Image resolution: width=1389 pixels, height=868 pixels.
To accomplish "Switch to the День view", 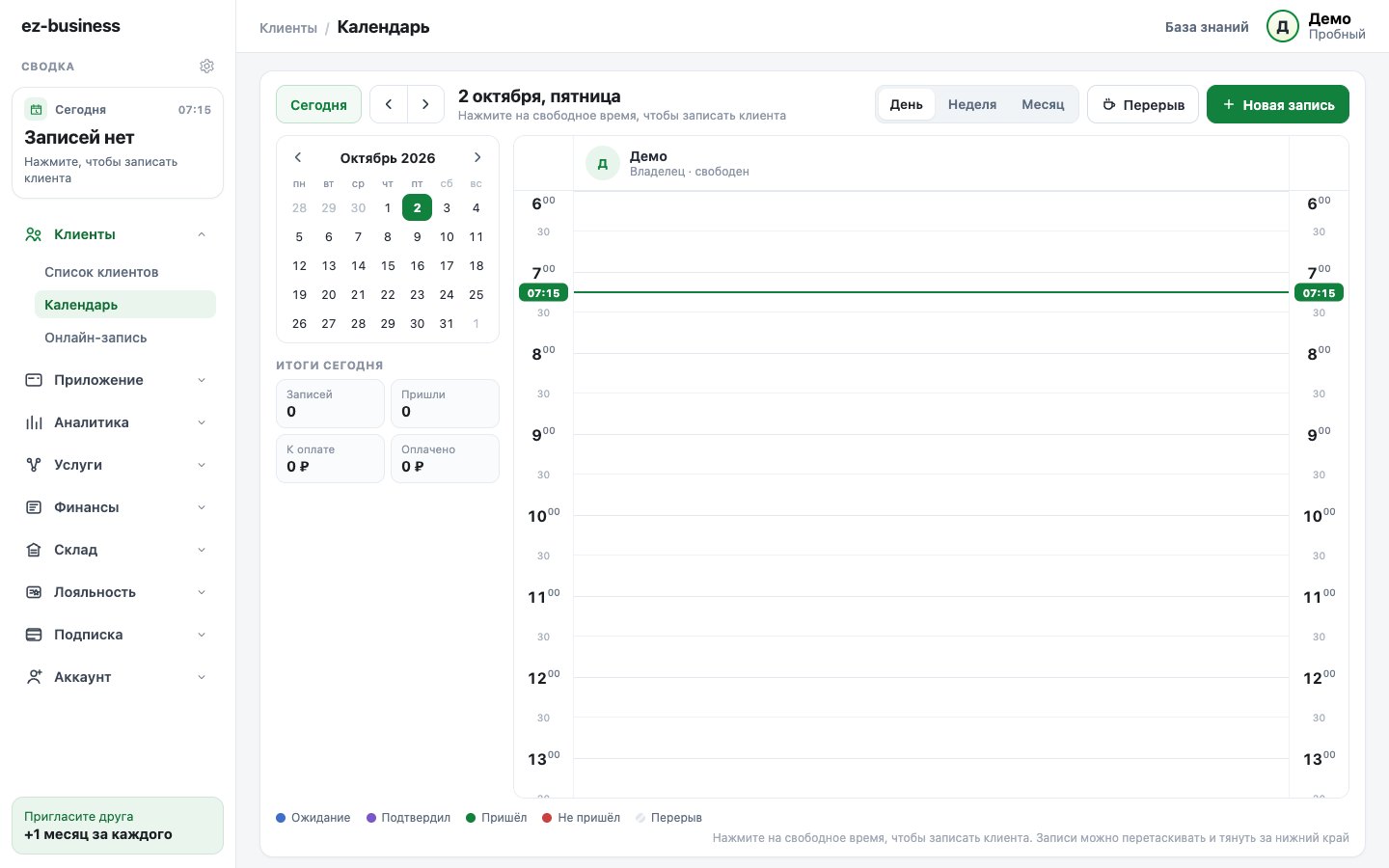I will 907,104.
